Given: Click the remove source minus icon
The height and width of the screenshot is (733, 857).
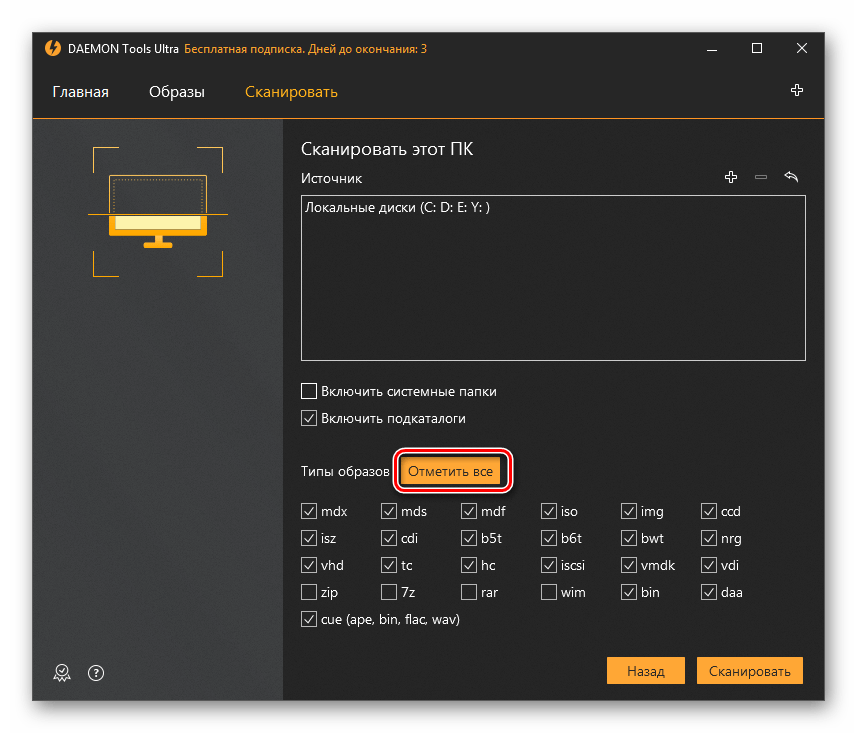Looking at the screenshot, I should tap(761, 177).
